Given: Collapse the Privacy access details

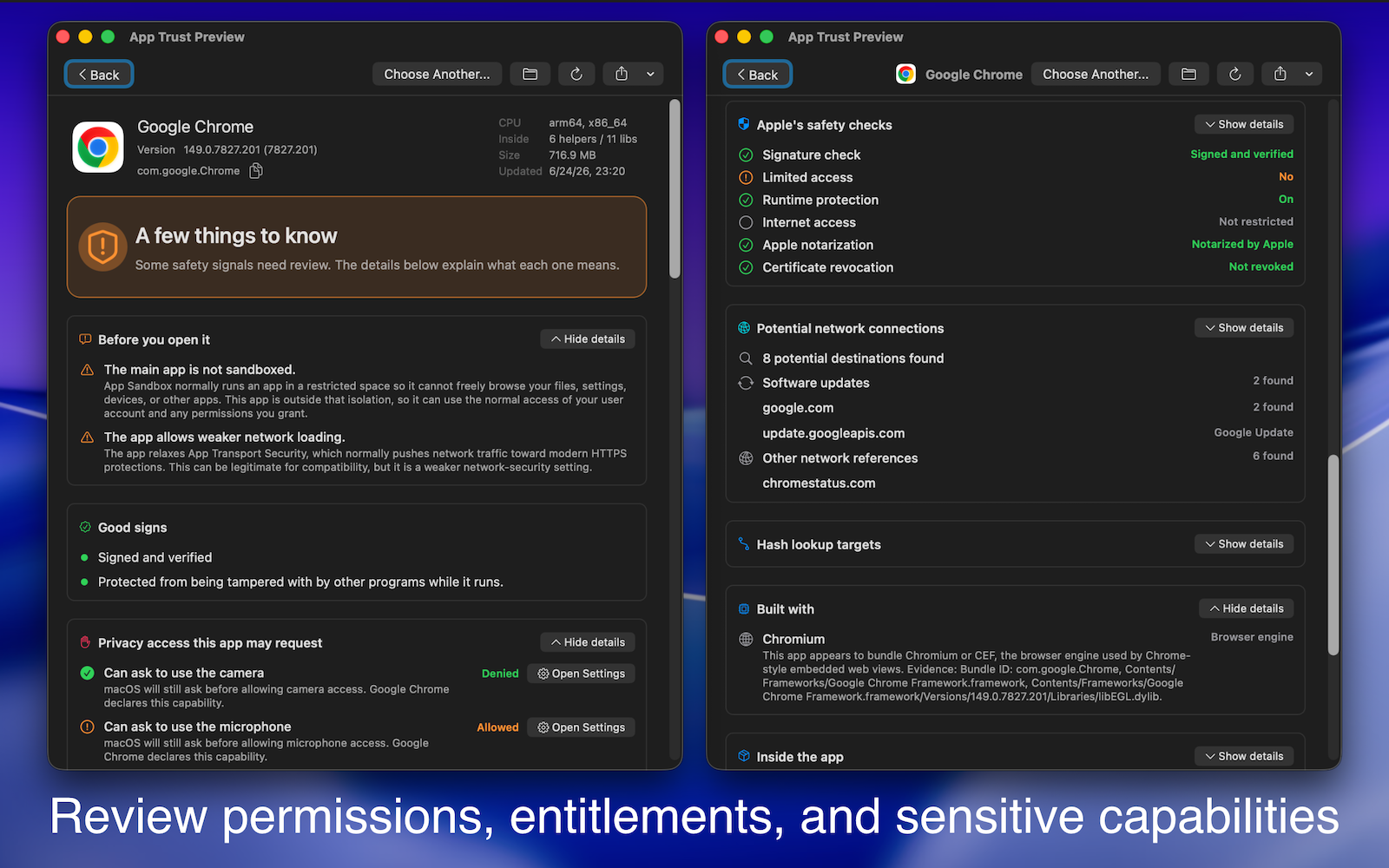Looking at the screenshot, I should (x=588, y=642).
